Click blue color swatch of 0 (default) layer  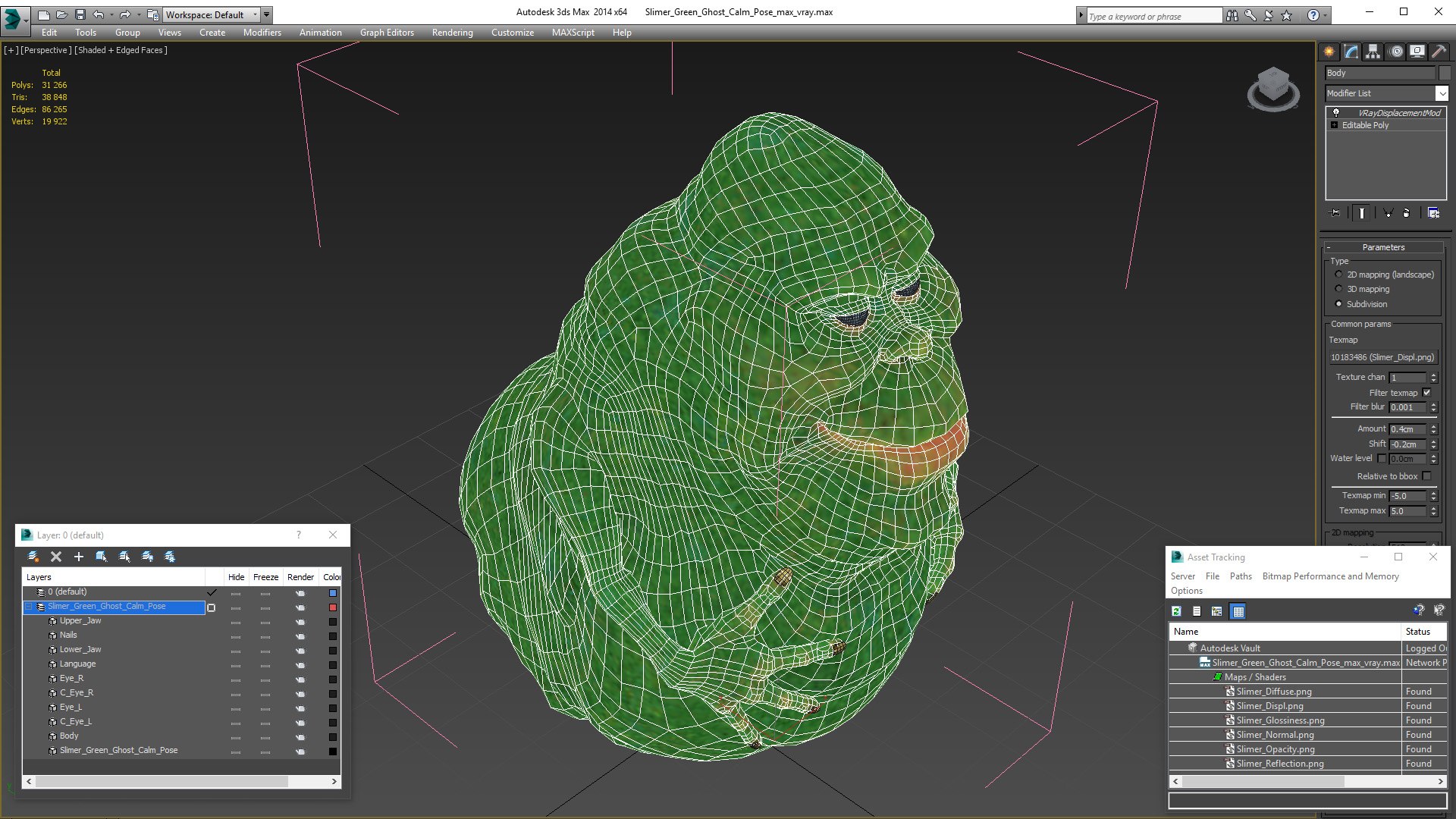click(x=332, y=593)
